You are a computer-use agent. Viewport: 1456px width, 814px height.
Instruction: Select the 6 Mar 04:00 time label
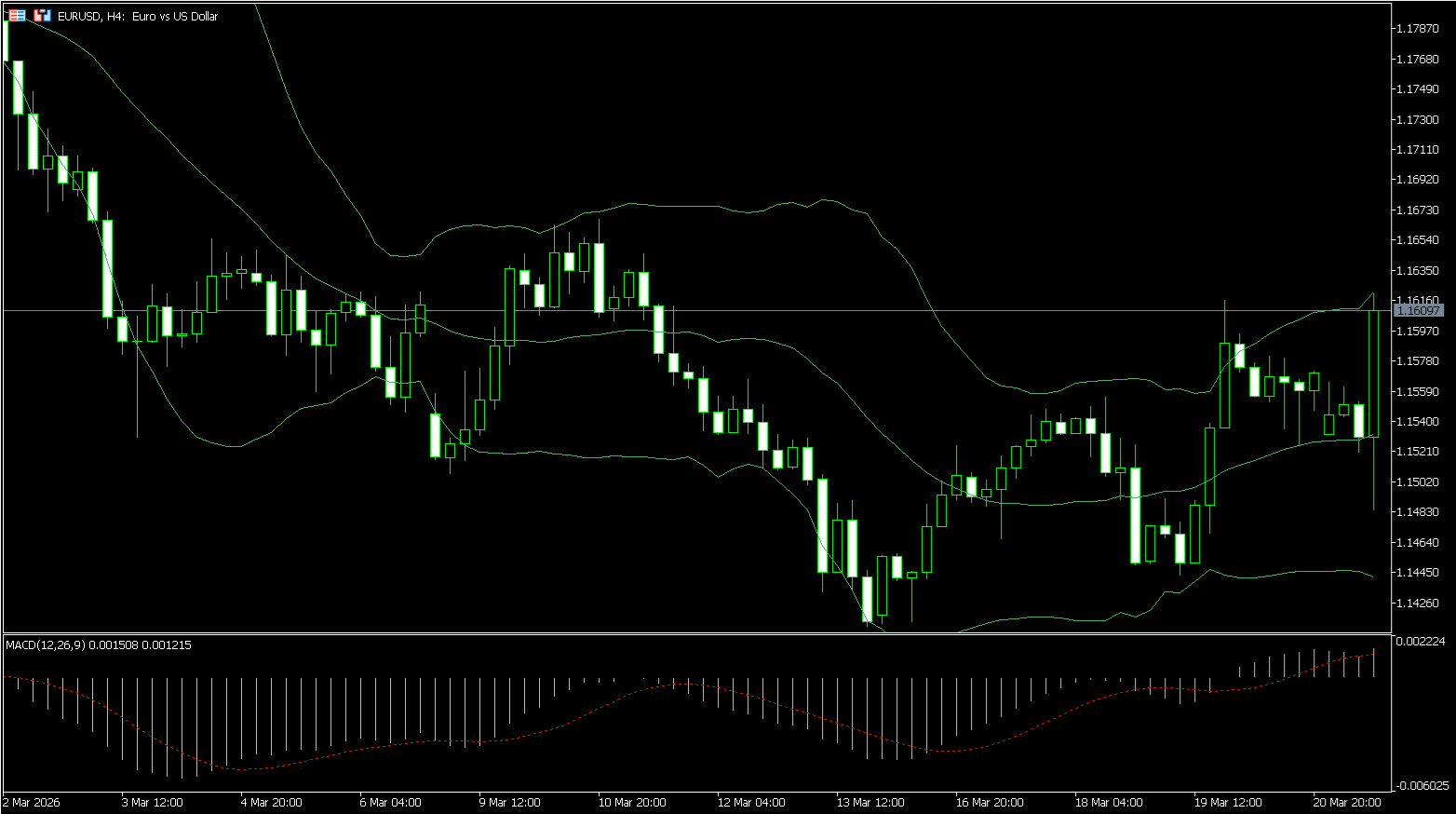click(391, 802)
